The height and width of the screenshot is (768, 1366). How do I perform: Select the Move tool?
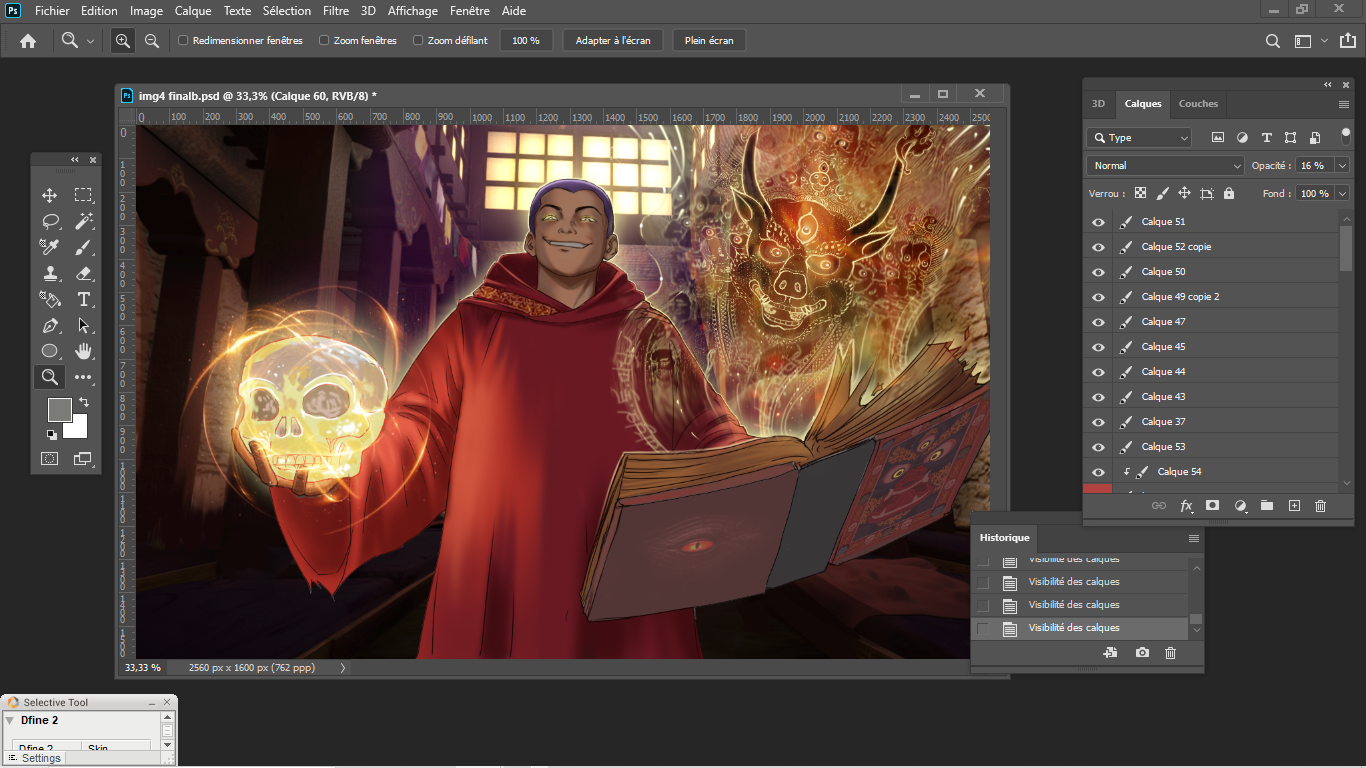pos(49,195)
